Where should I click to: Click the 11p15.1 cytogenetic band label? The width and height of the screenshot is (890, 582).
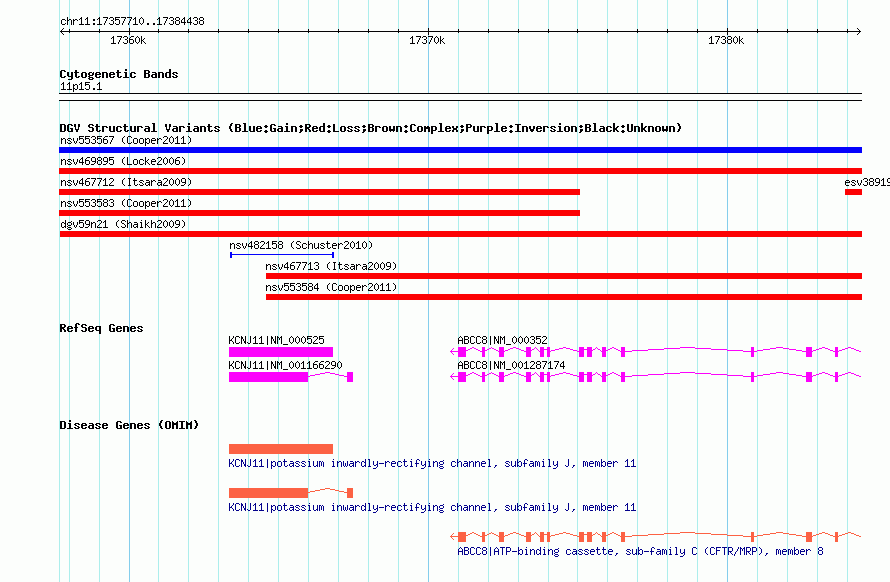pos(81,86)
